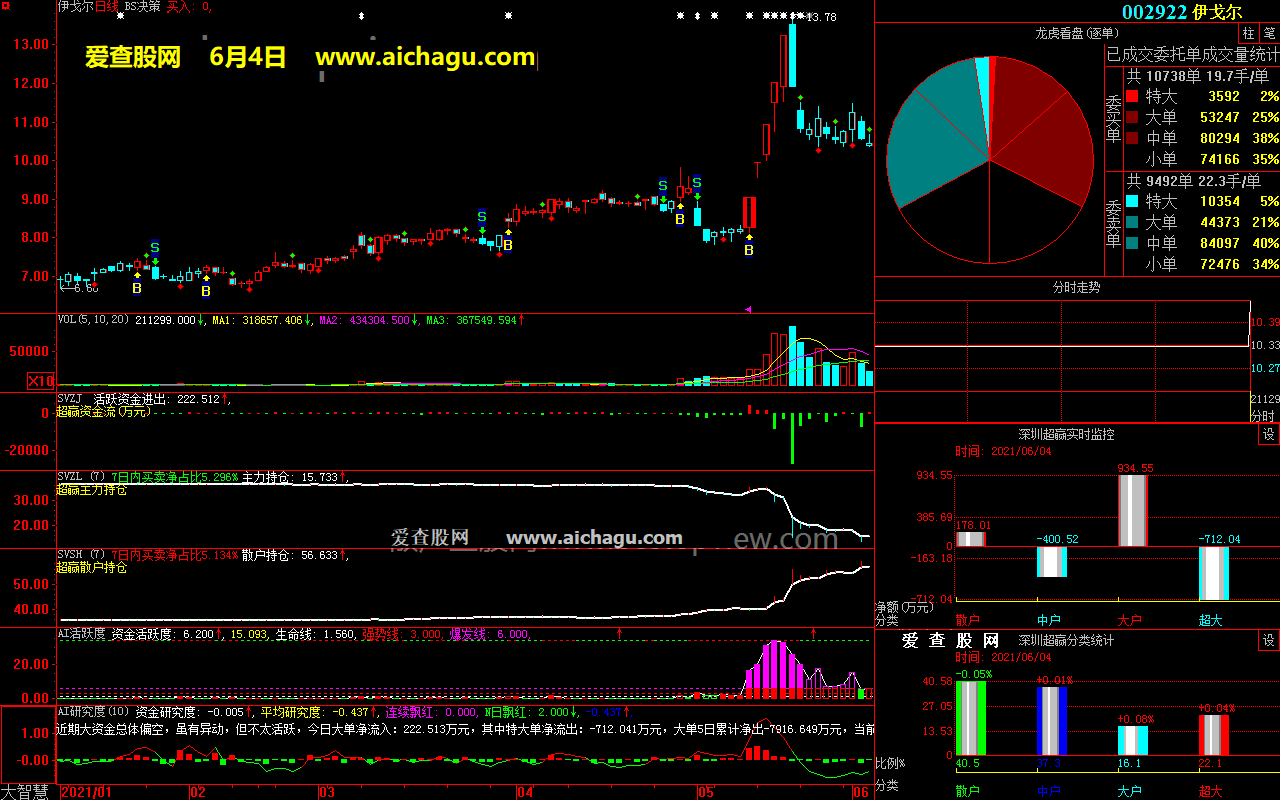Click the BS决策 indicator name
The width and height of the screenshot is (1280, 800).
pyautogui.click(x=142, y=6)
